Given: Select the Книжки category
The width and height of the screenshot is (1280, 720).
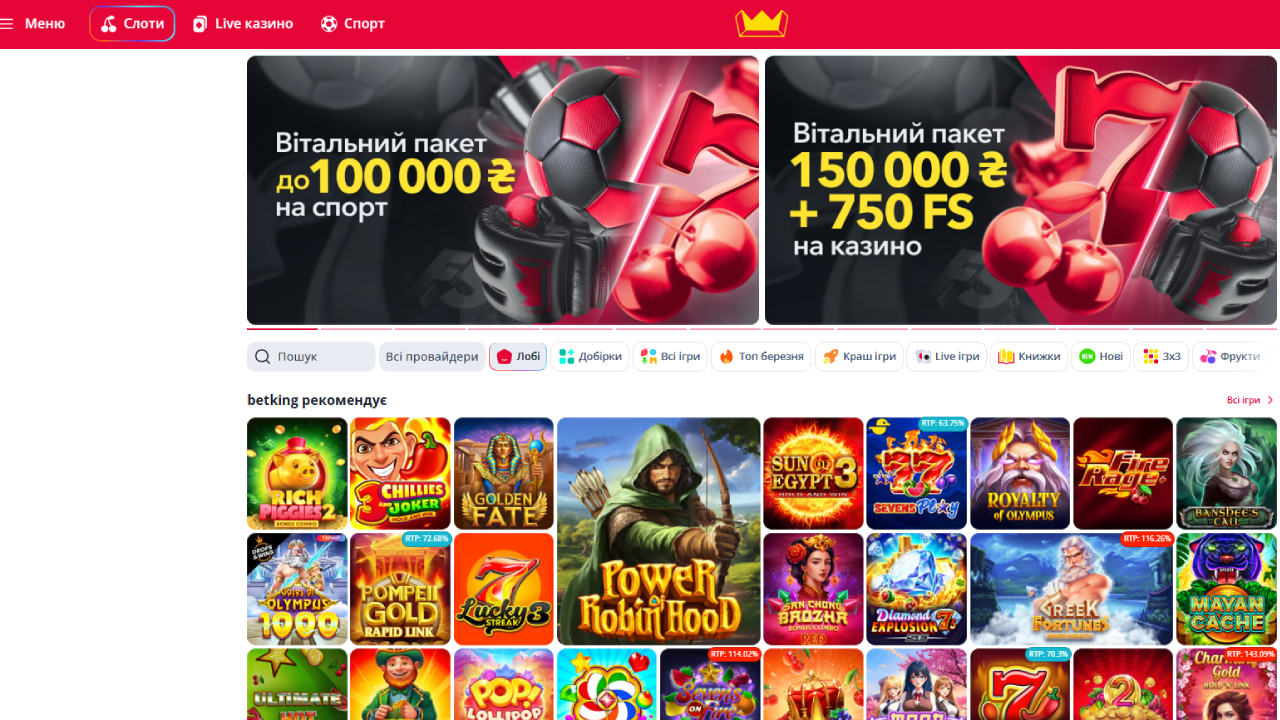Looking at the screenshot, I should (x=1029, y=357).
